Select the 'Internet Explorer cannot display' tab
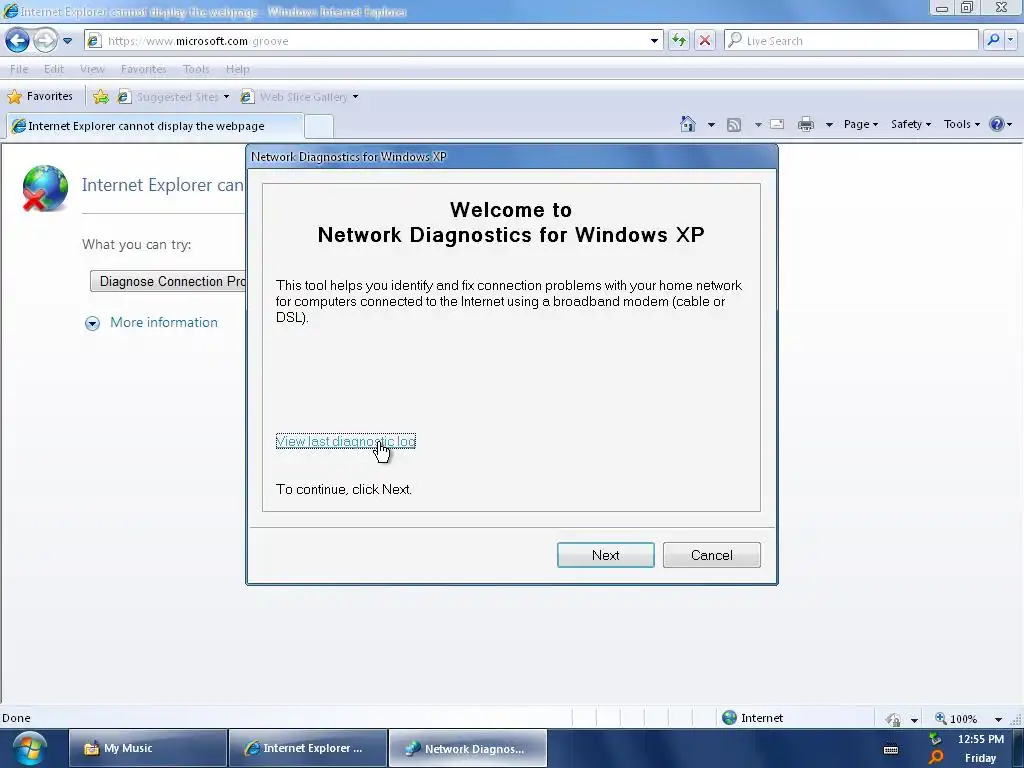 [155, 125]
